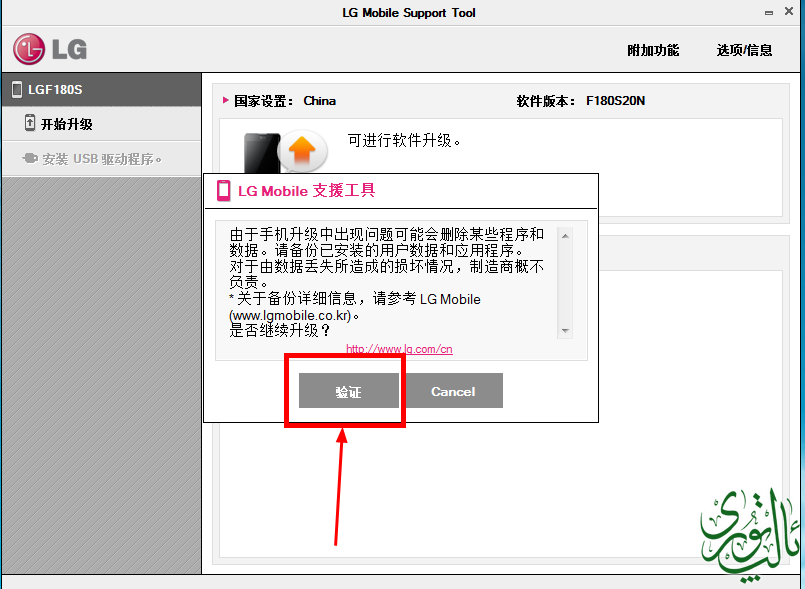Close the LG Mobile Support Tool window

click(789, 11)
